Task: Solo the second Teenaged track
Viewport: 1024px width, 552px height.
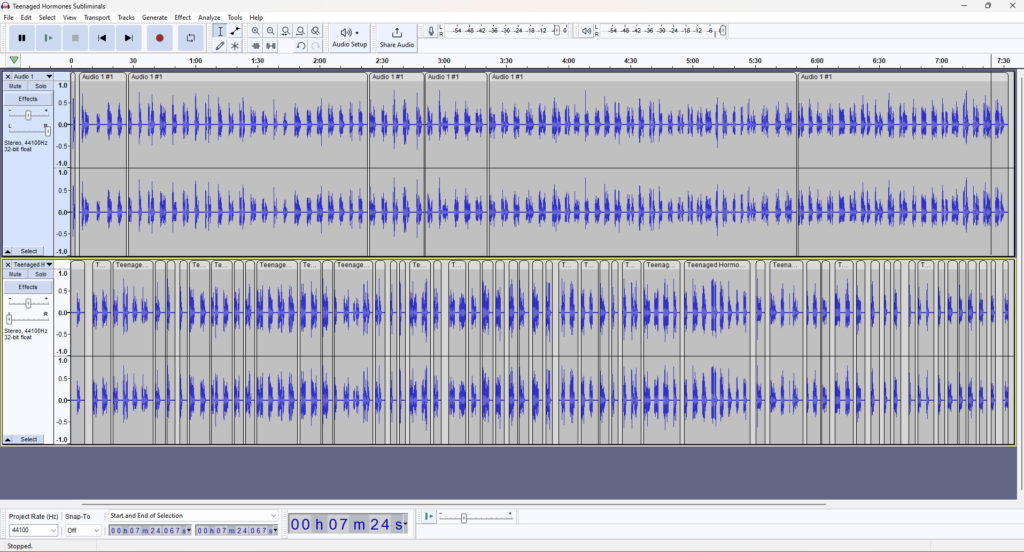Action: (40, 274)
